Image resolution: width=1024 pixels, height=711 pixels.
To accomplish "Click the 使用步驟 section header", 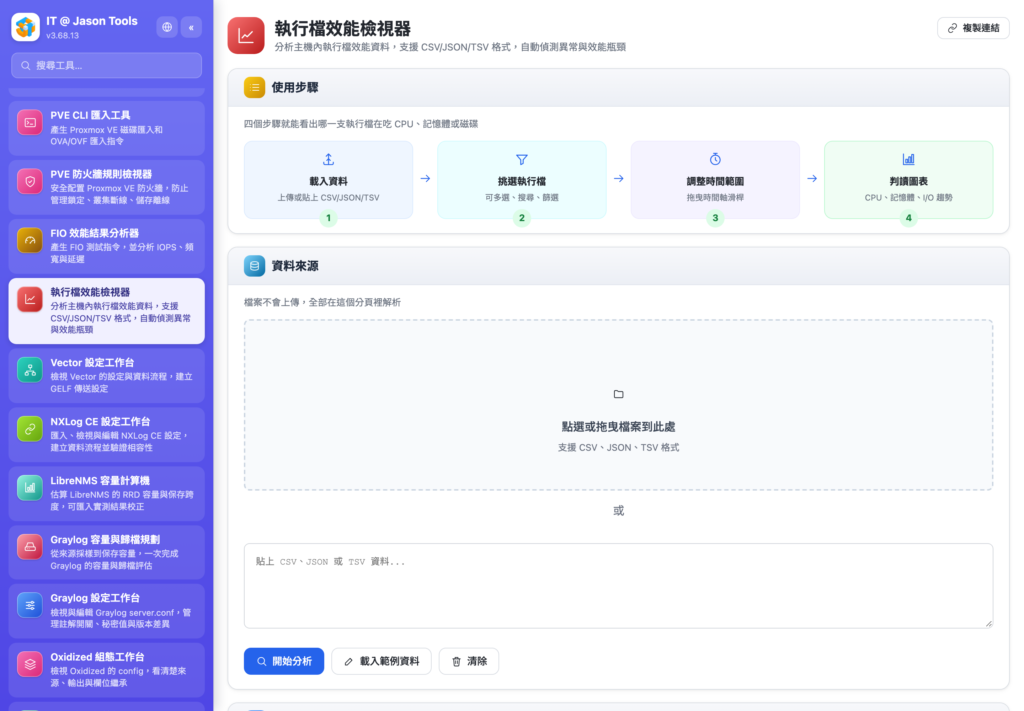I will click(x=618, y=87).
